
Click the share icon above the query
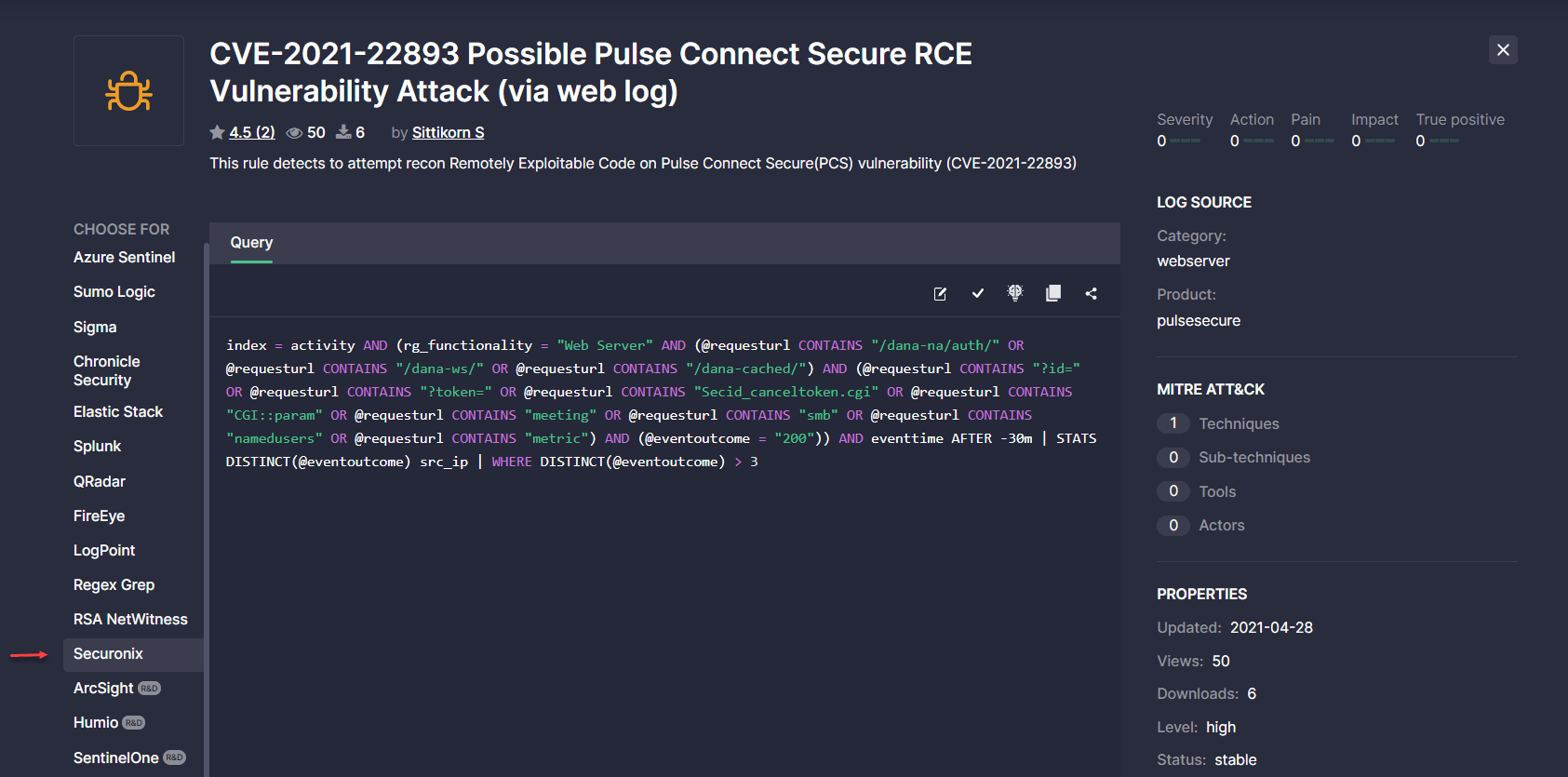(1092, 294)
